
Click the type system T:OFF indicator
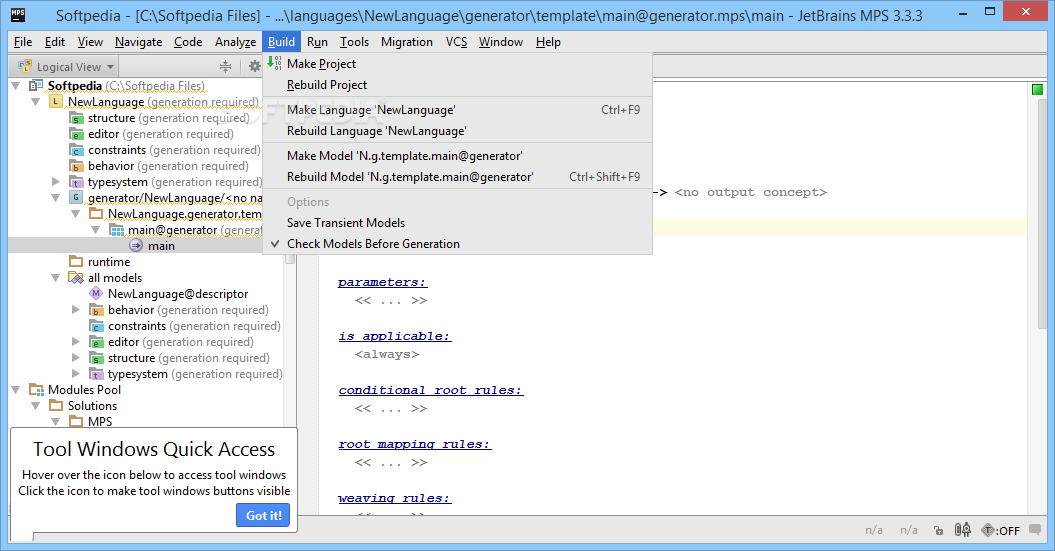tap(1001, 530)
